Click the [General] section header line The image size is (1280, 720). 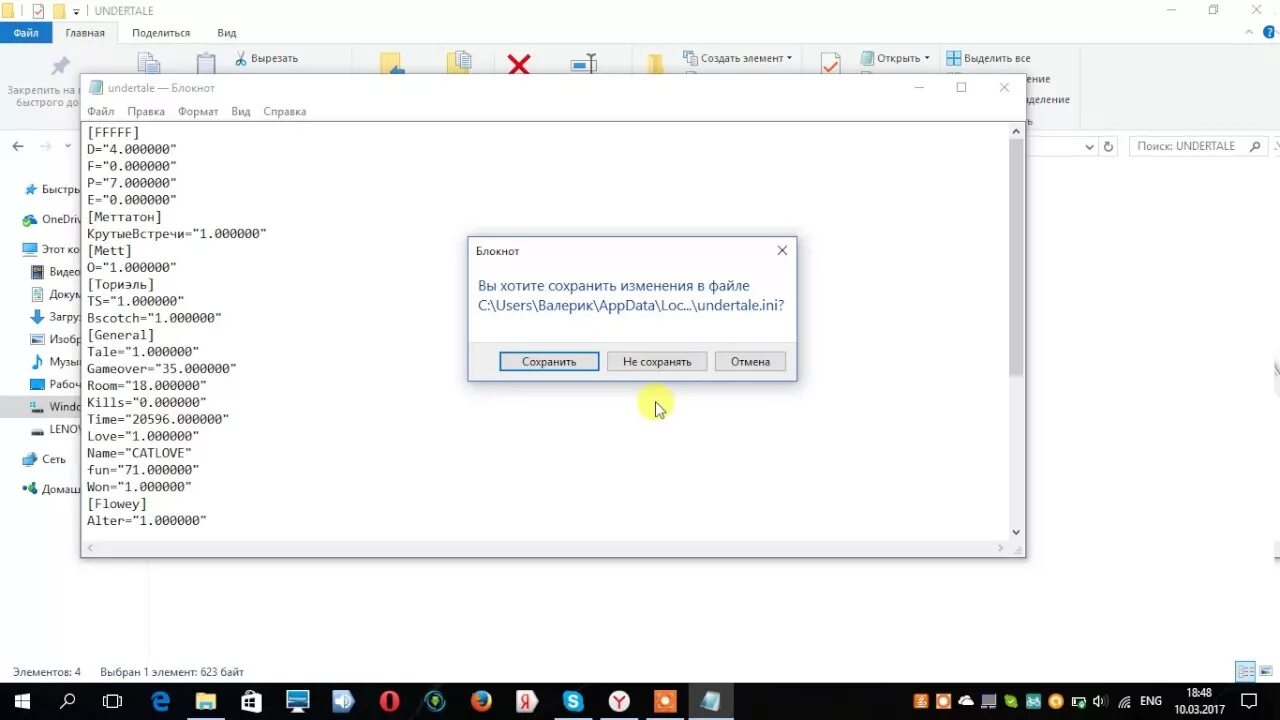(121, 334)
